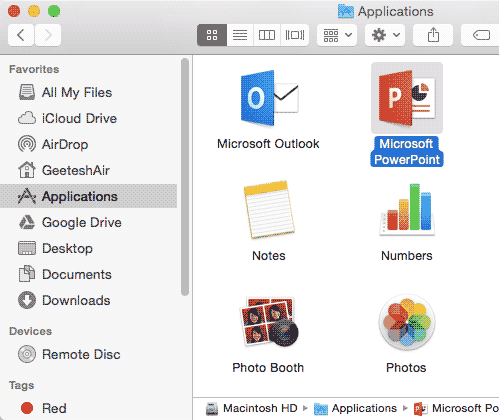
Task: Click the Share toolbar button
Action: tap(433, 35)
